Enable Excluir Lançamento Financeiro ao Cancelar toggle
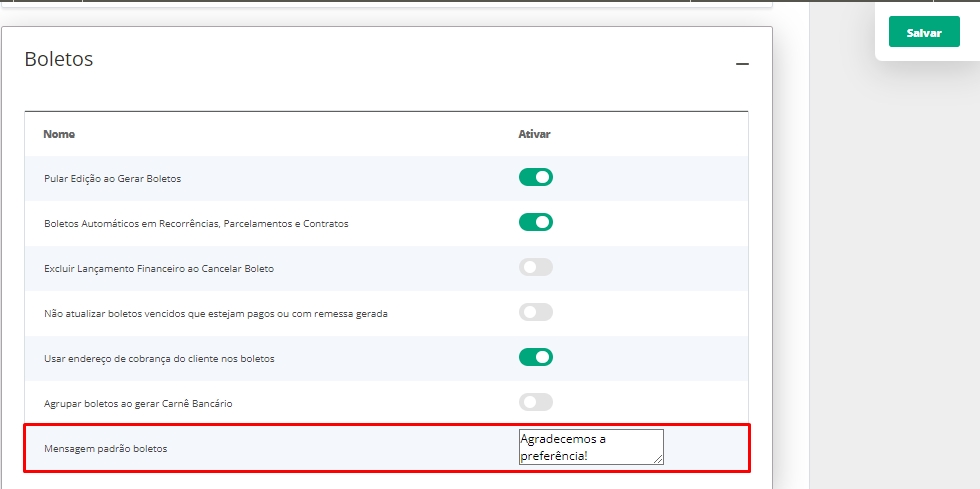This screenshot has width=980, height=489. pyautogui.click(x=535, y=267)
